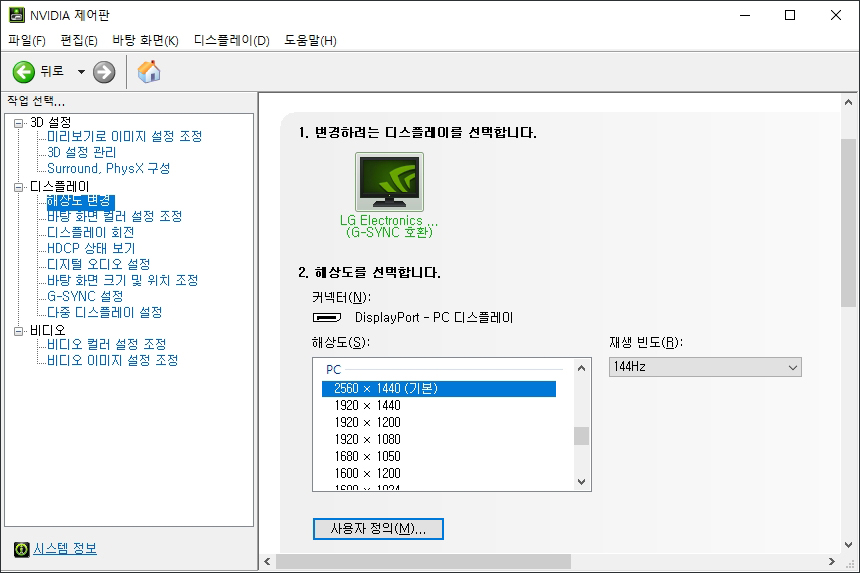The height and width of the screenshot is (573, 860).
Task: Click the horizontal scrollbar thumb
Action: [423, 561]
